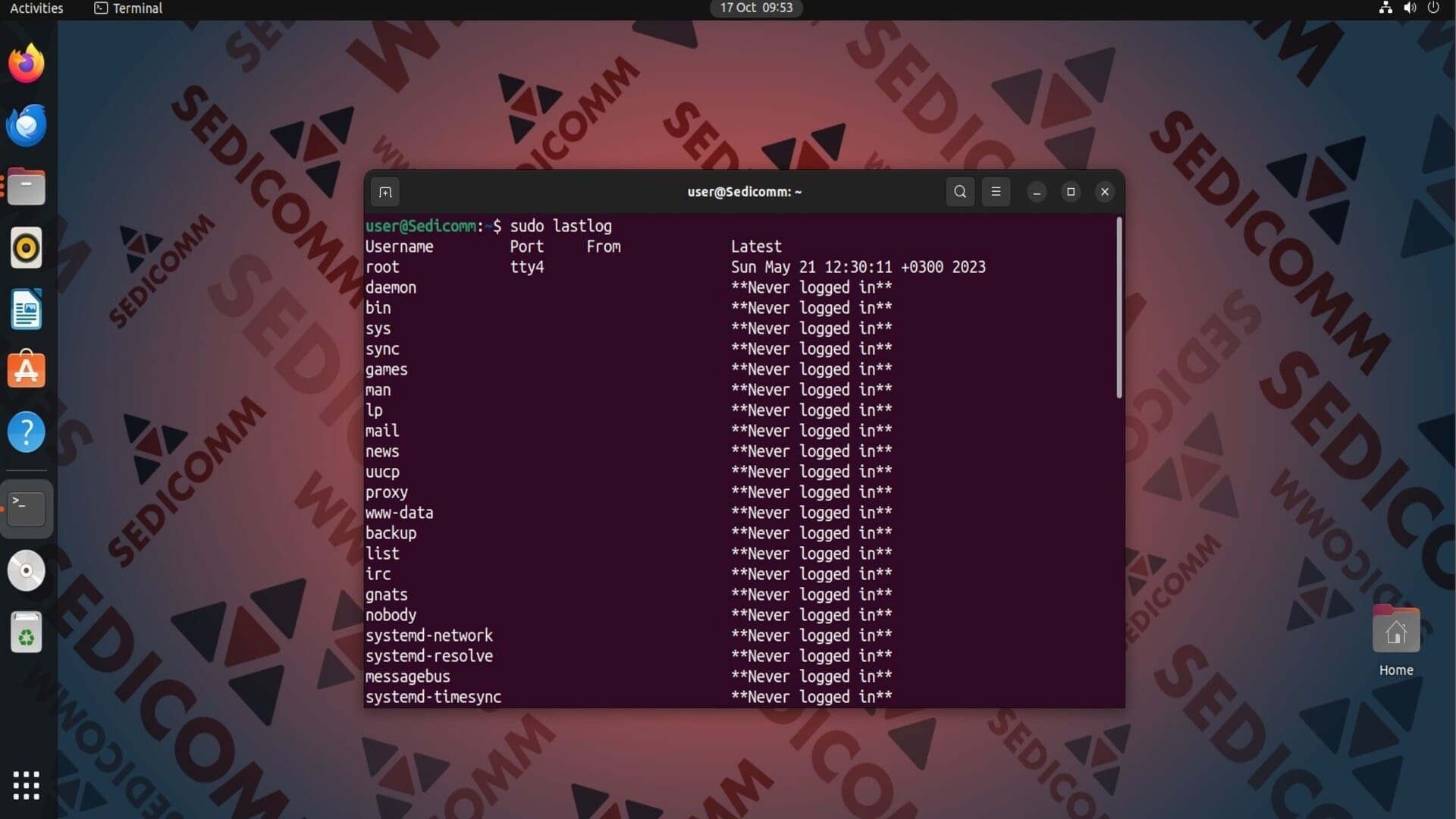
Task: Click the 'sudo lastlog' command text
Action: tap(560, 226)
